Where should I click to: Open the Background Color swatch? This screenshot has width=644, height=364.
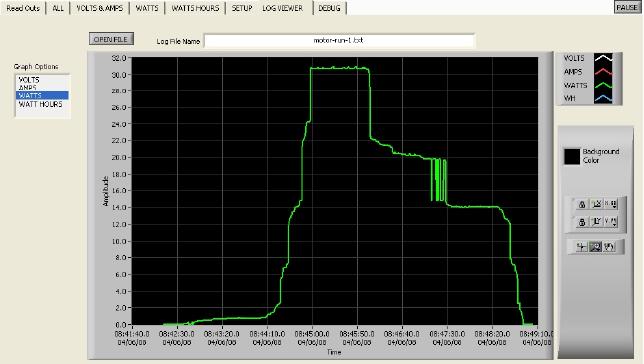tap(572, 157)
